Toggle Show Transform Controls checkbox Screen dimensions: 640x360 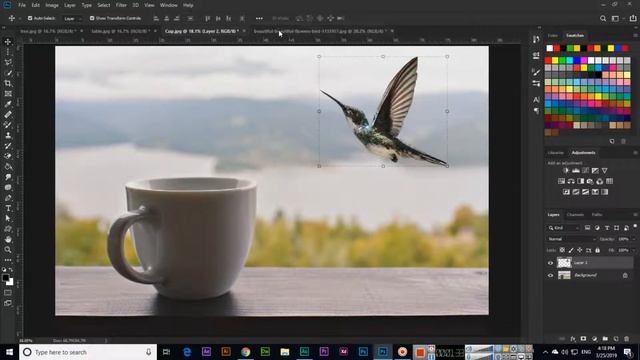point(92,18)
